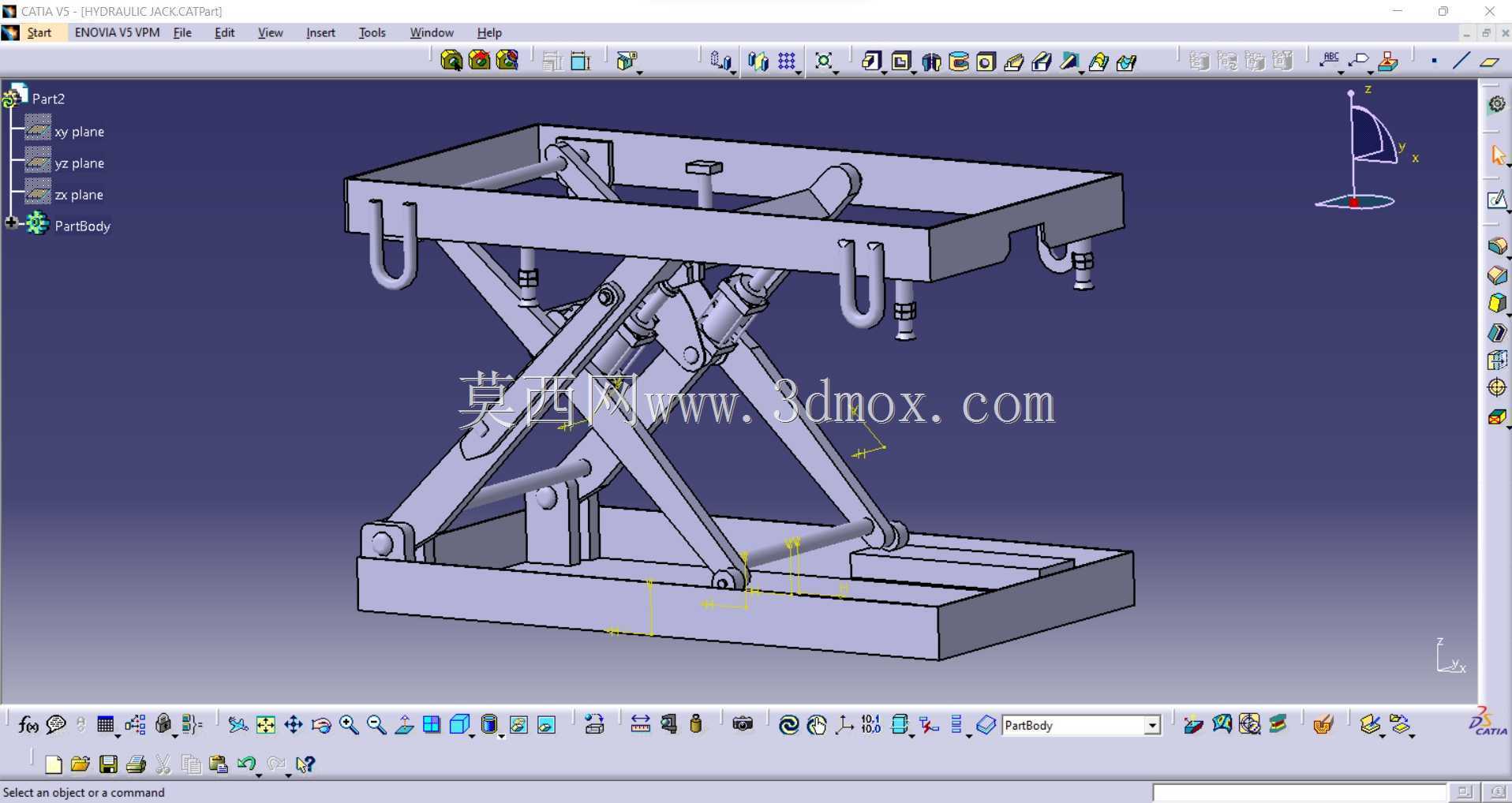Select the Rib tool
Viewport: 1512px width, 803px height.
[1014, 61]
